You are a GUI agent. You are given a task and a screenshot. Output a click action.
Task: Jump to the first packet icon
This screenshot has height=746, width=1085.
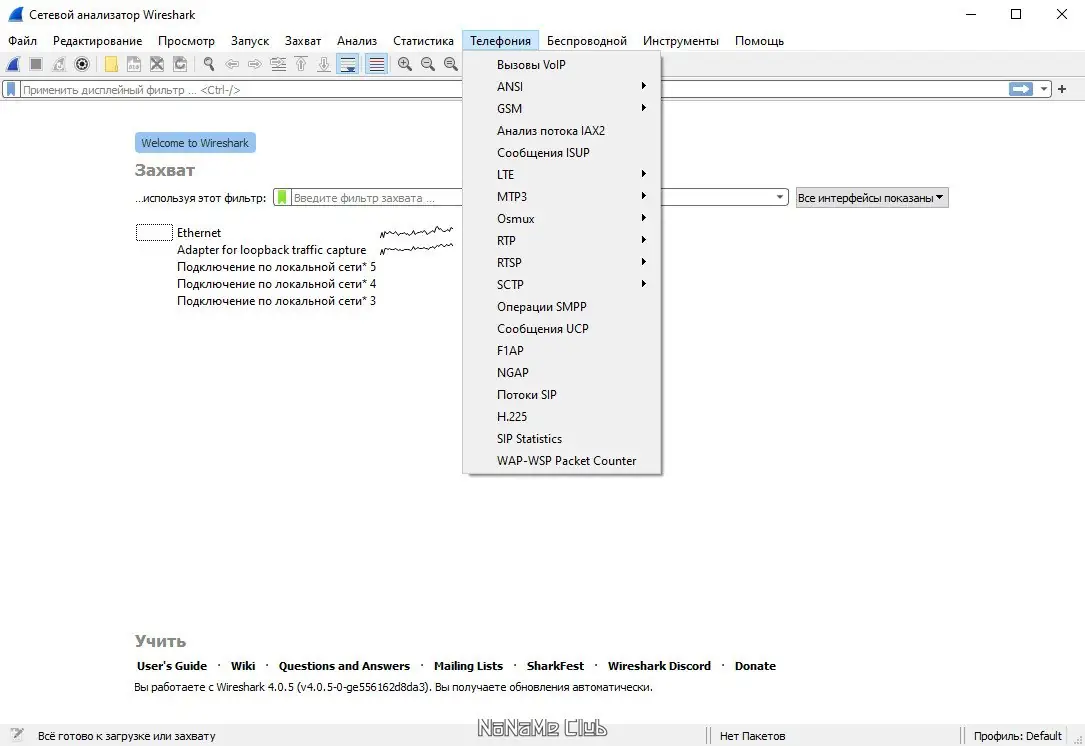pyautogui.click(x=301, y=64)
